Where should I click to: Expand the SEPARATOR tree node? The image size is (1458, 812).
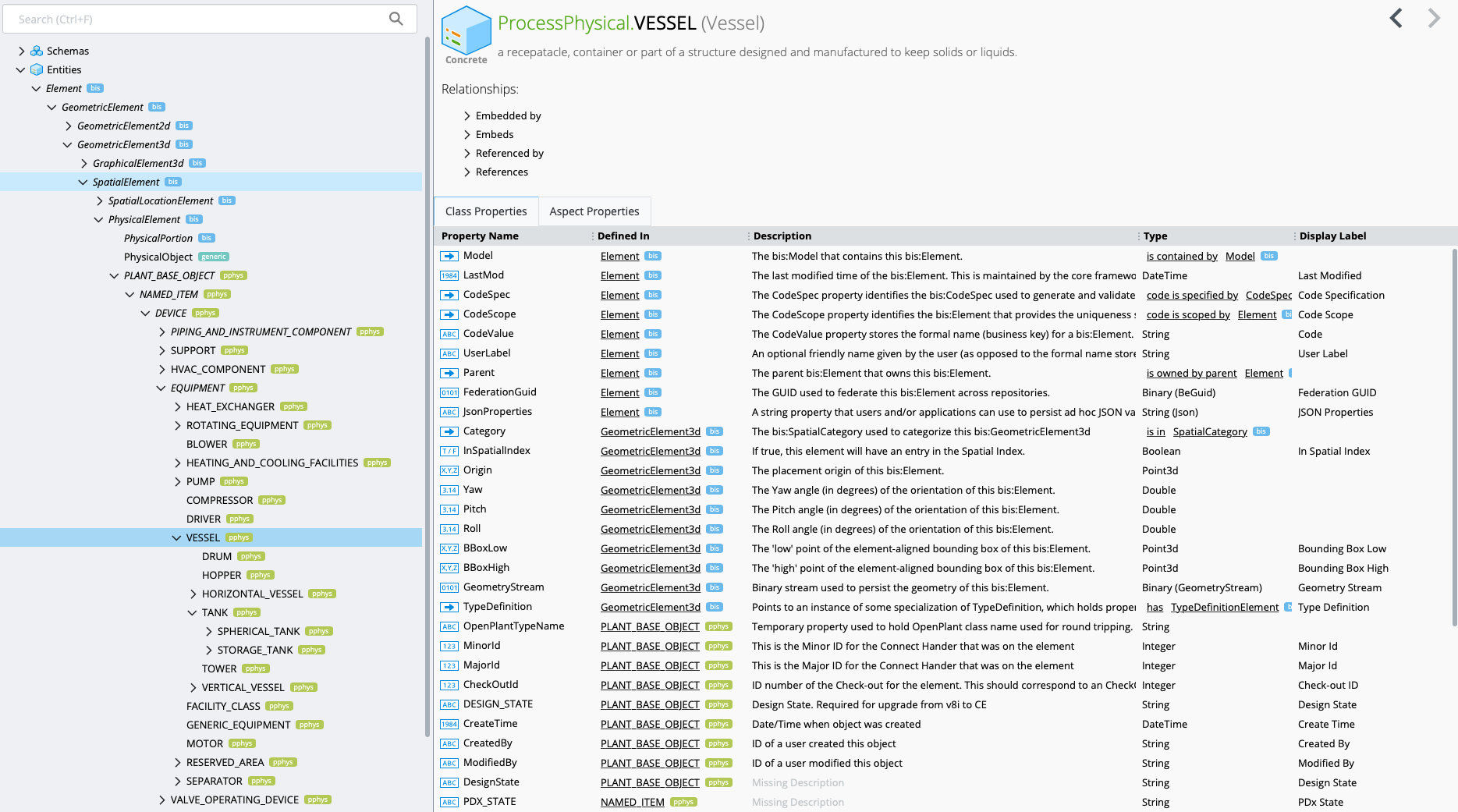click(x=177, y=781)
